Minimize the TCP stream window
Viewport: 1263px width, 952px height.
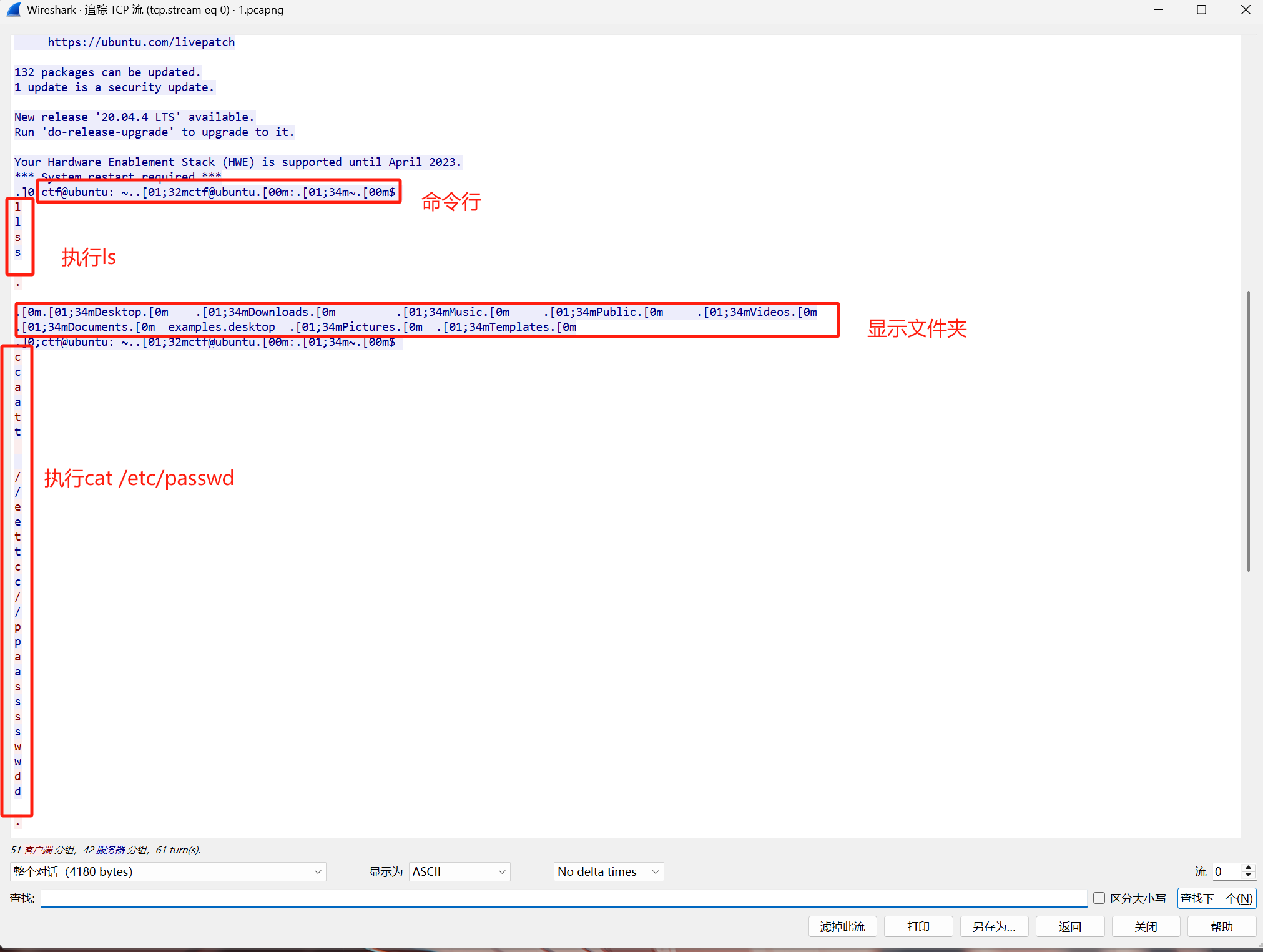tap(1158, 10)
